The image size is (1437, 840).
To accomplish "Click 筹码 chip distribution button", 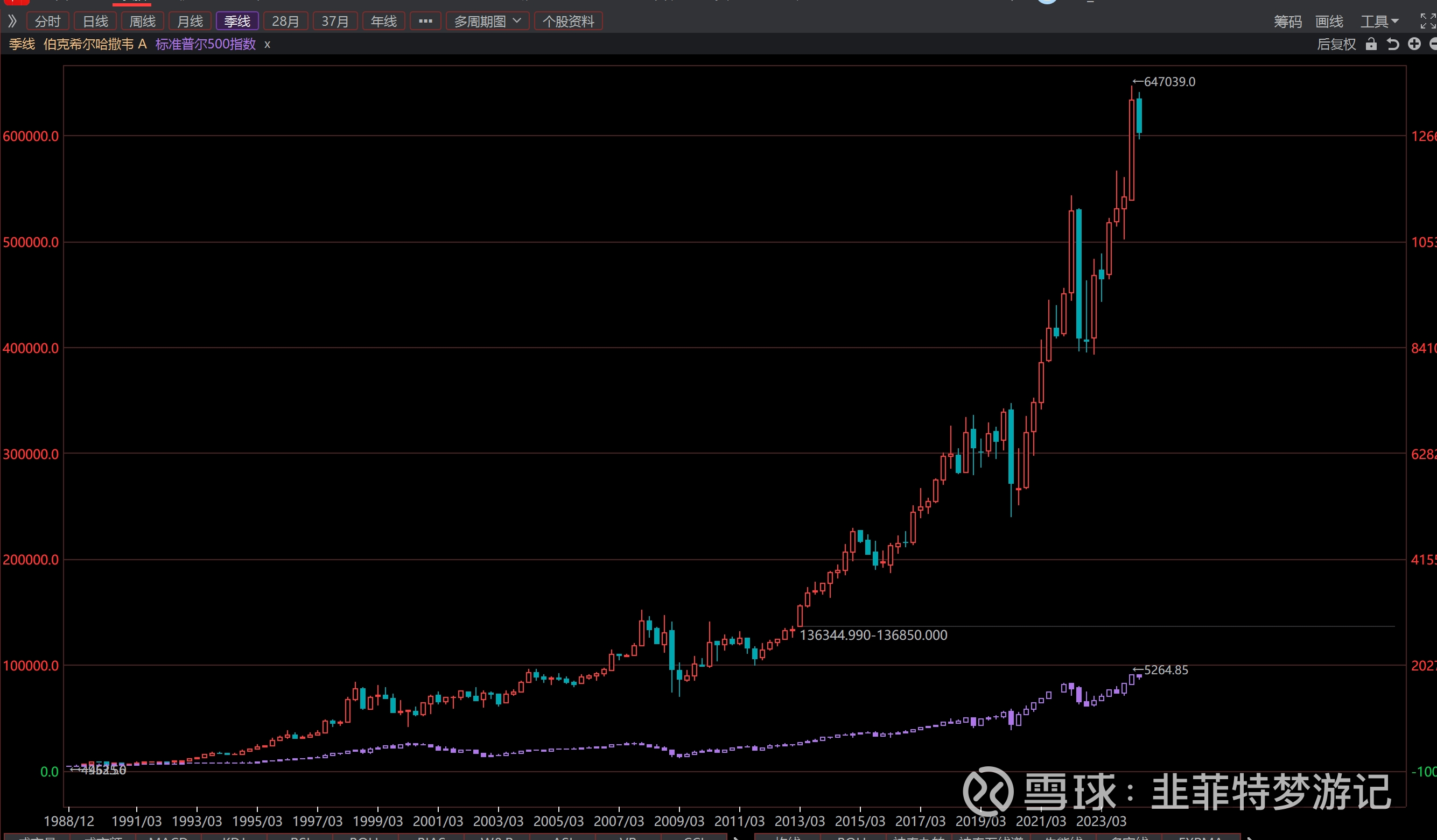I will [1288, 21].
